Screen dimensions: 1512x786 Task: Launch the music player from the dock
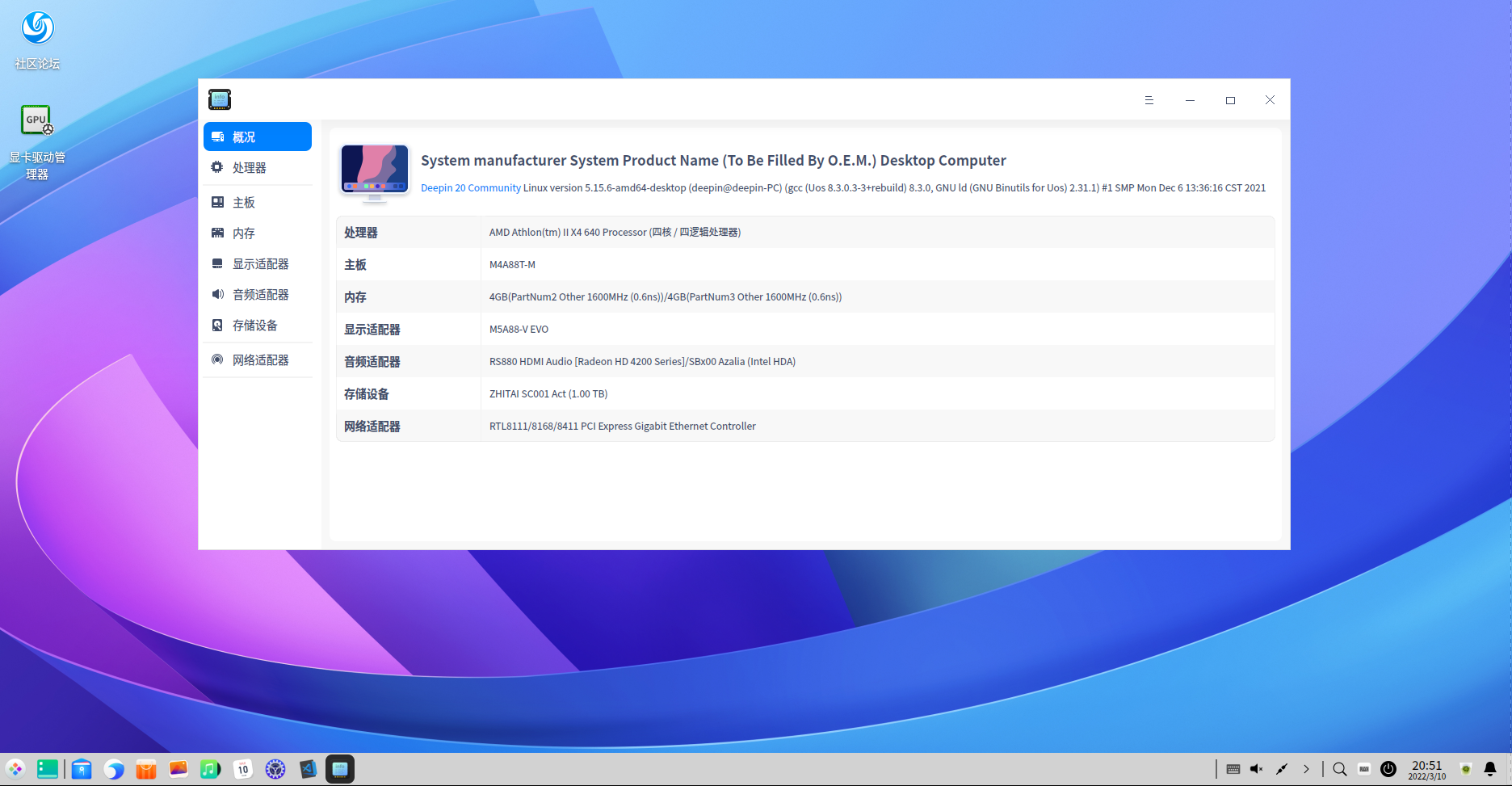(211, 769)
